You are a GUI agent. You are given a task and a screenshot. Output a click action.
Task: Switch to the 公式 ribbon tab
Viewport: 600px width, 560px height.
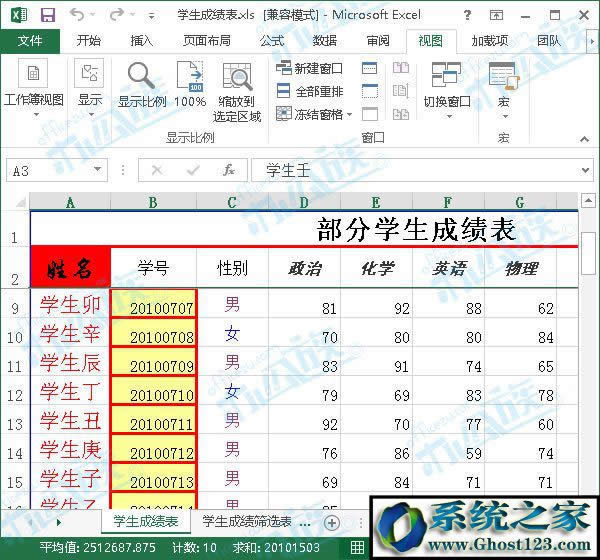click(x=271, y=40)
